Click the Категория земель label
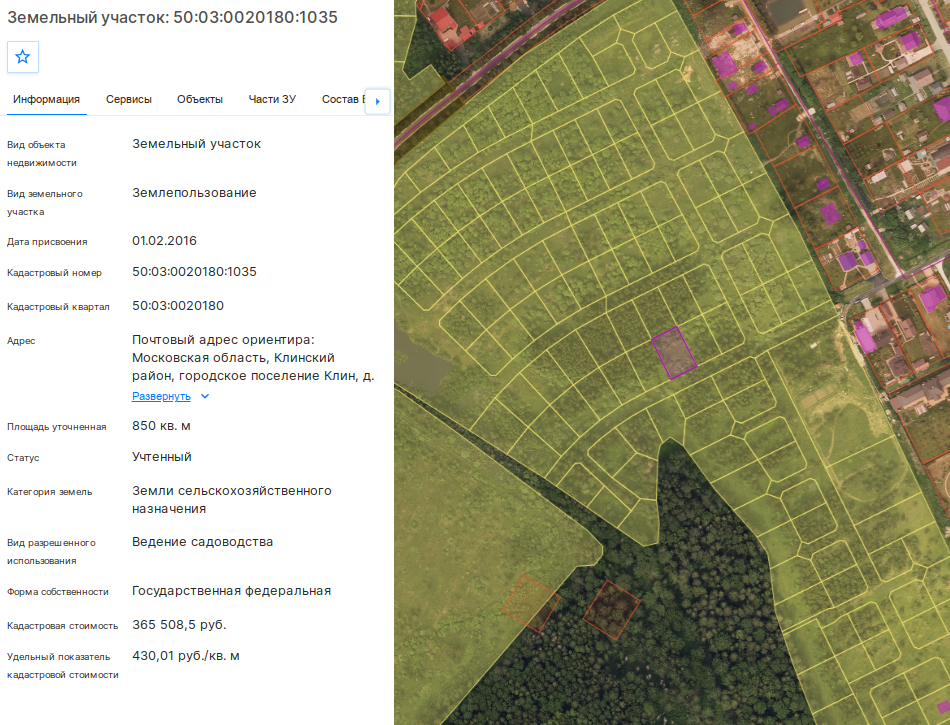Image resolution: width=950 pixels, height=725 pixels. click(x=50, y=492)
